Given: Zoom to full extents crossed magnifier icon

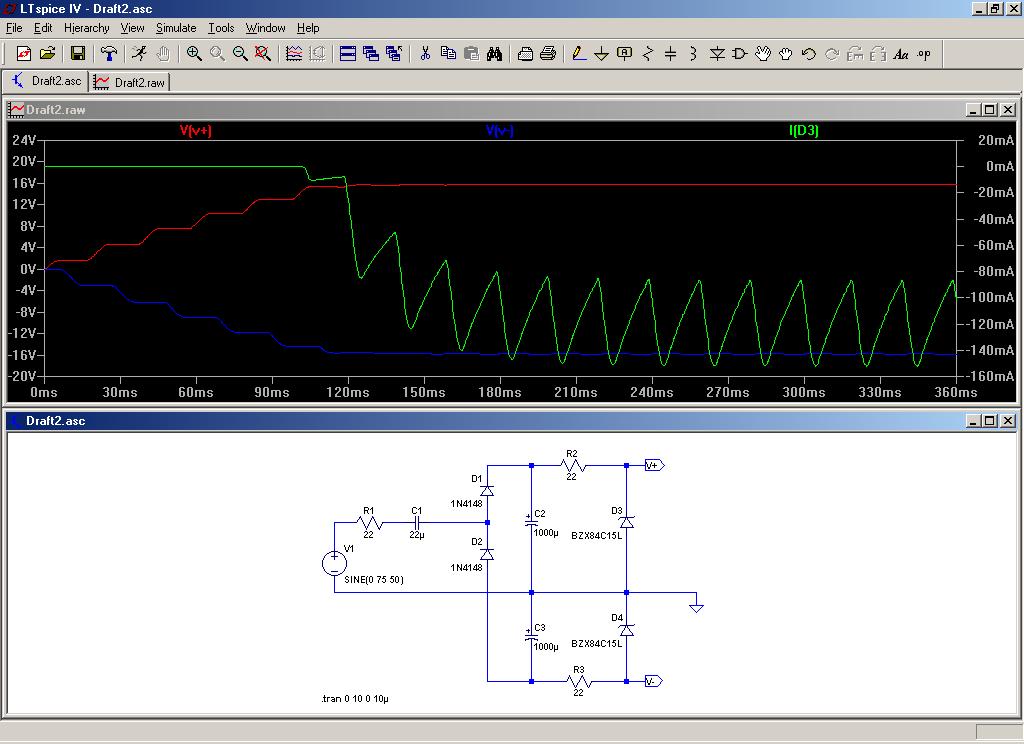Looking at the screenshot, I should (x=263, y=54).
